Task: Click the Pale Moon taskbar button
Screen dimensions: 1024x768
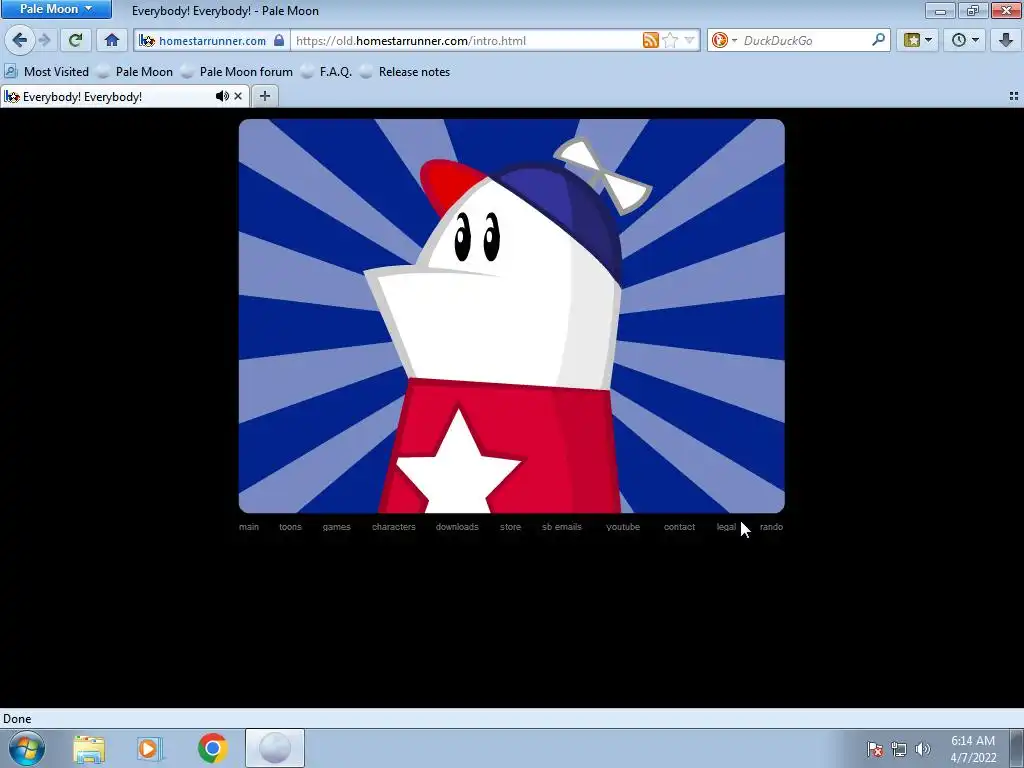Action: pyautogui.click(x=275, y=748)
